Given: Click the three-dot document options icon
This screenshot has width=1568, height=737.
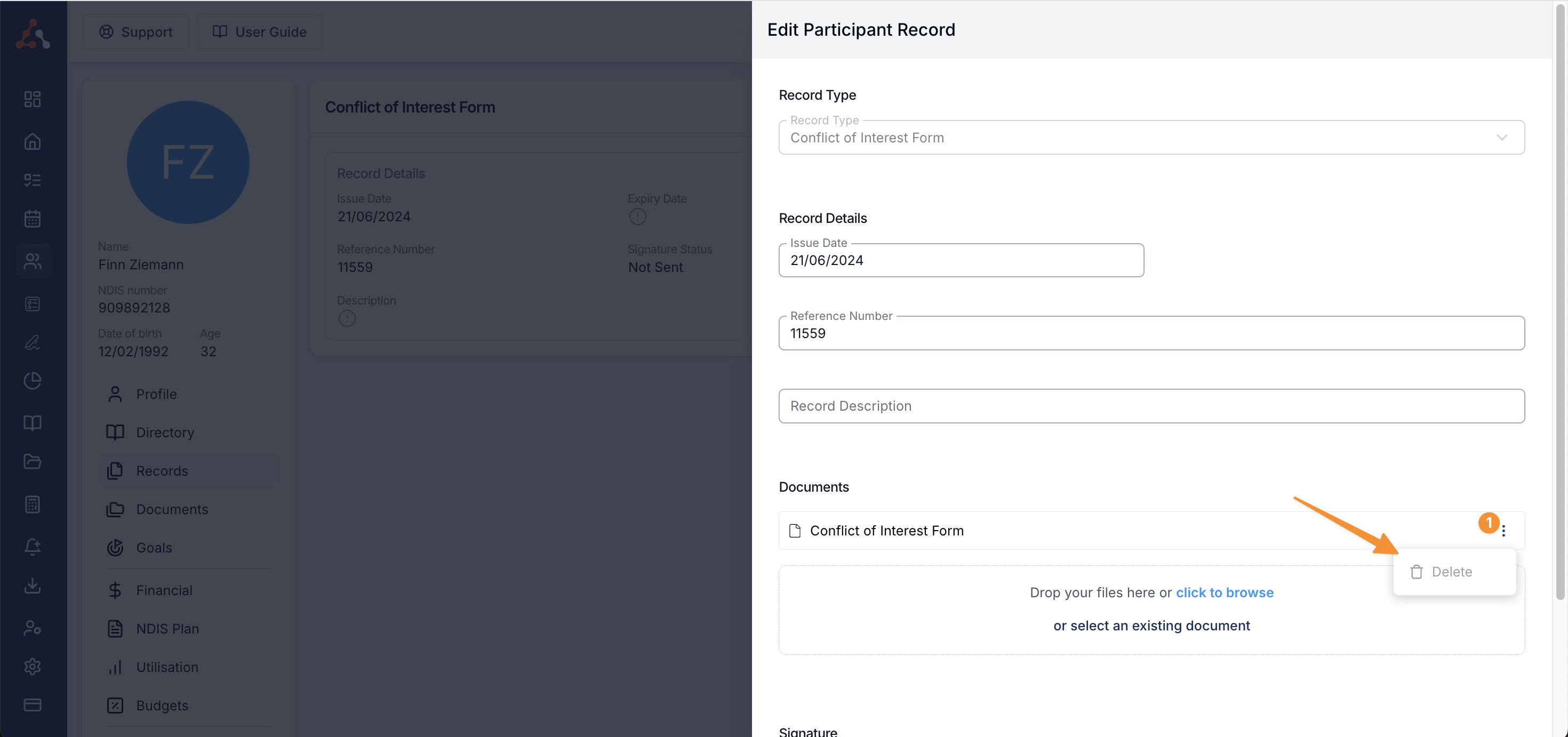Looking at the screenshot, I should coord(1503,531).
